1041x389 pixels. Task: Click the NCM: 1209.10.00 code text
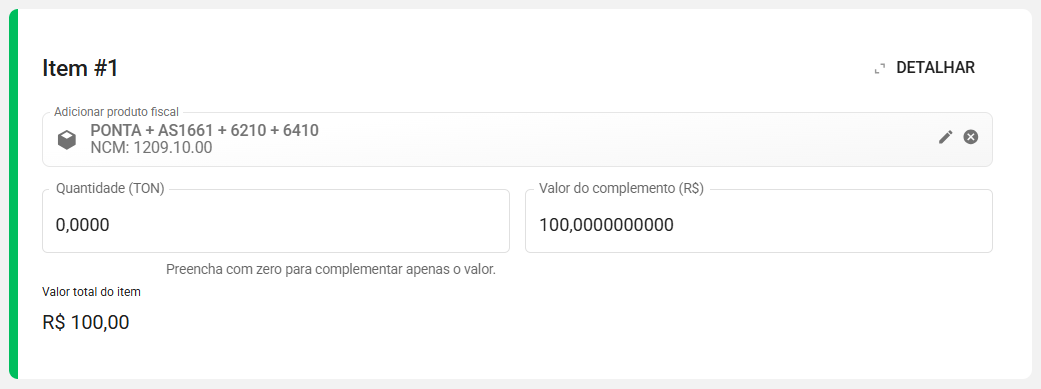point(151,147)
